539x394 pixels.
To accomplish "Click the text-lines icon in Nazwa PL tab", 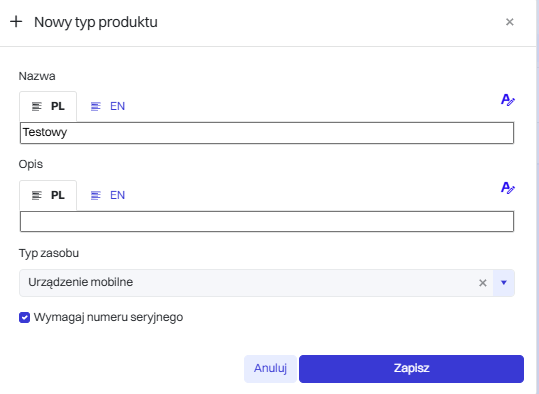I will 37,107.
